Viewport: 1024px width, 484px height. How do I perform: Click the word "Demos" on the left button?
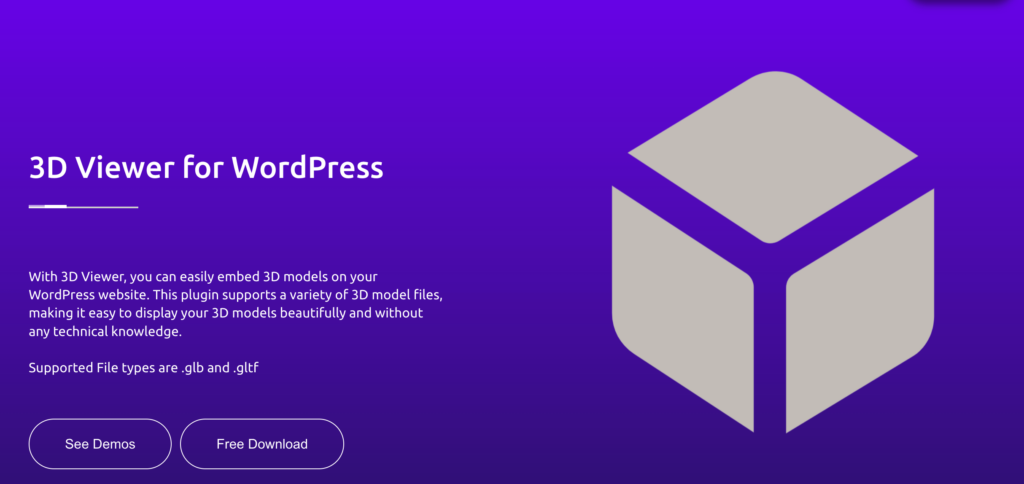click(113, 444)
